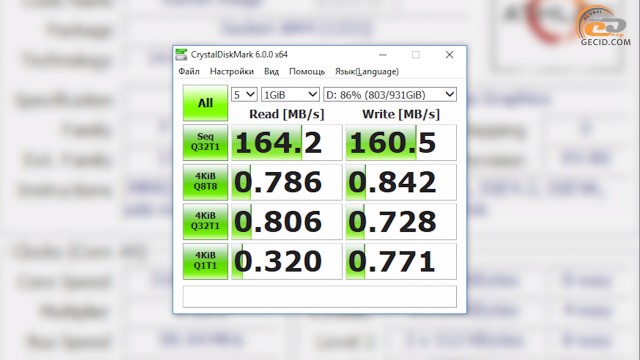Start the Seq Q32T1 test
The image size is (640, 360).
[x=205, y=142]
